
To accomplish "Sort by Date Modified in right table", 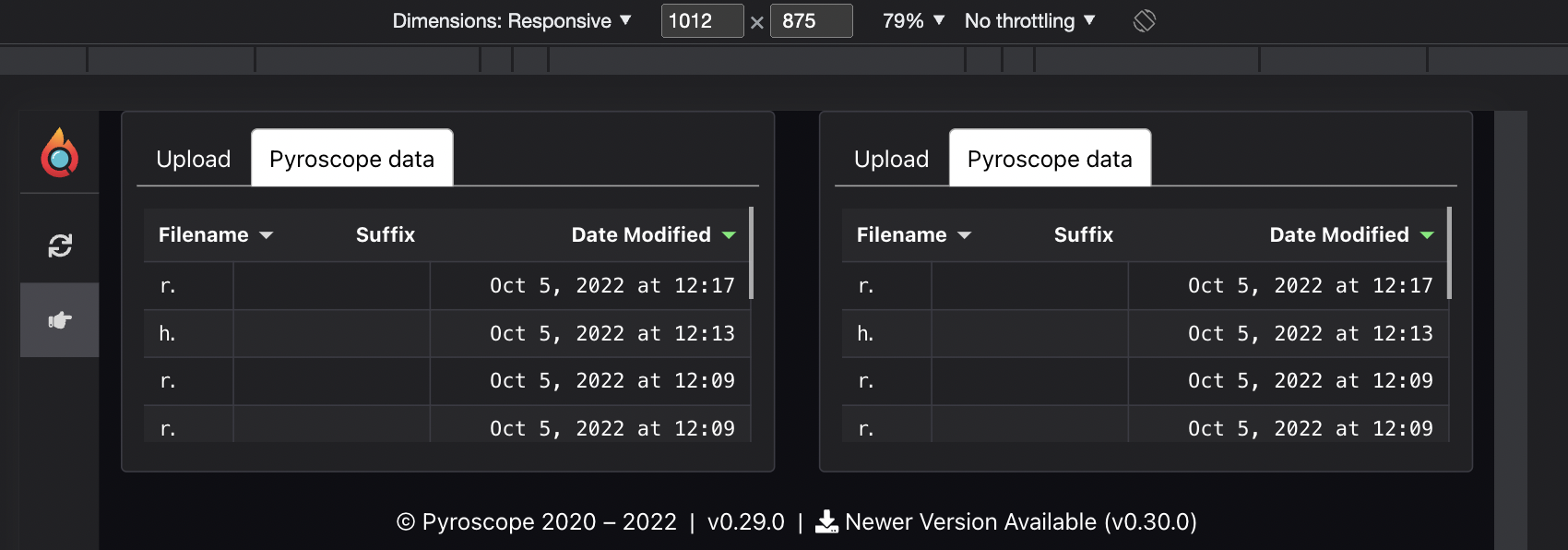I will [1351, 234].
